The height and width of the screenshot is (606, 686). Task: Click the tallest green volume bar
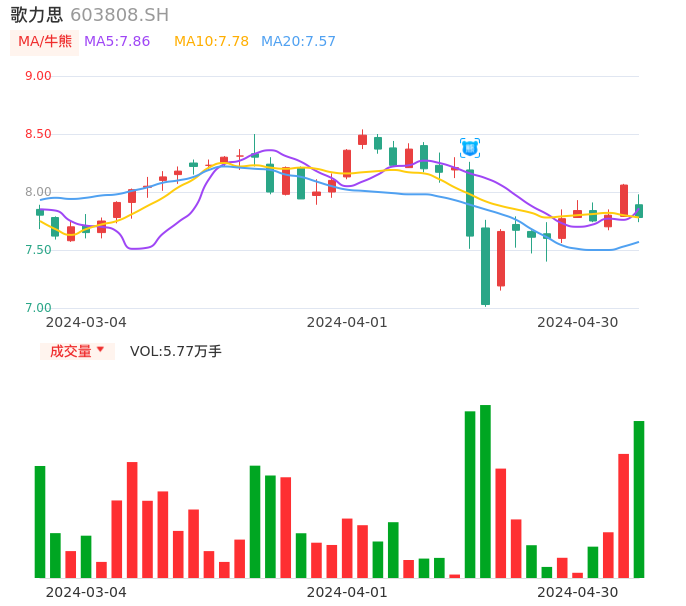click(x=485, y=491)
